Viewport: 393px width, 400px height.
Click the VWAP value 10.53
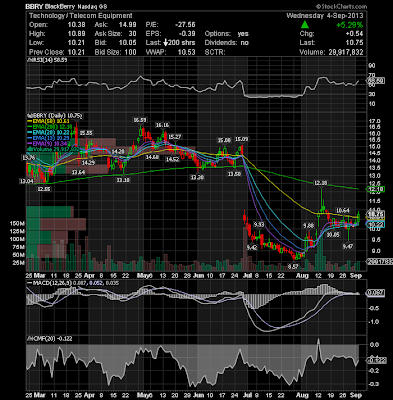tap(186, 52)
